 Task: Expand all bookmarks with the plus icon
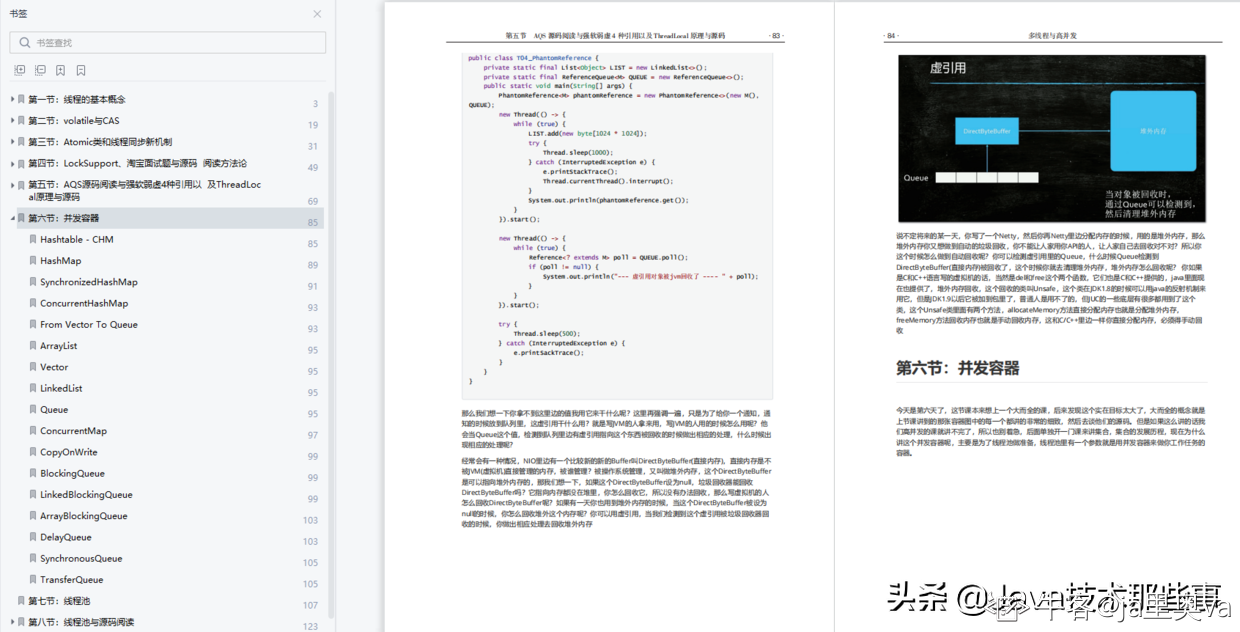click(20, 70)
